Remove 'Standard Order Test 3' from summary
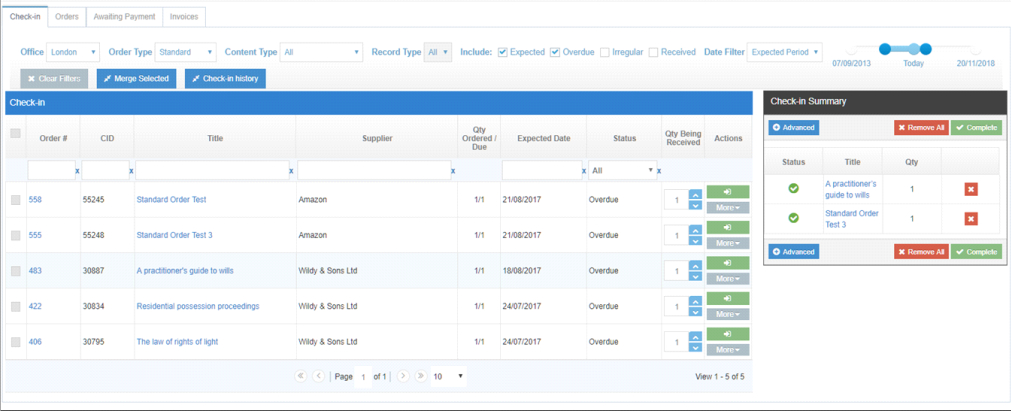Screen dimensions: 1011x411 pyautogui.click(x=971, y=219)
